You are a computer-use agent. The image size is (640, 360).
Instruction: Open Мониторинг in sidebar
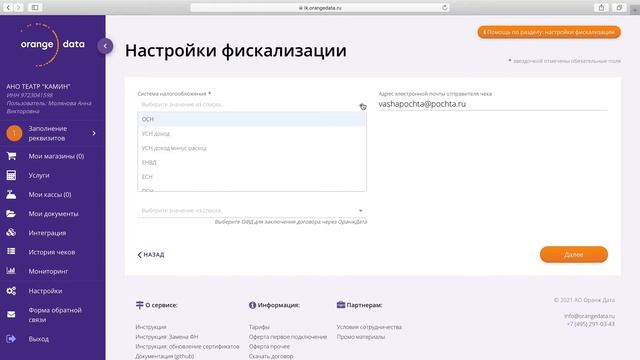[48, 271]
